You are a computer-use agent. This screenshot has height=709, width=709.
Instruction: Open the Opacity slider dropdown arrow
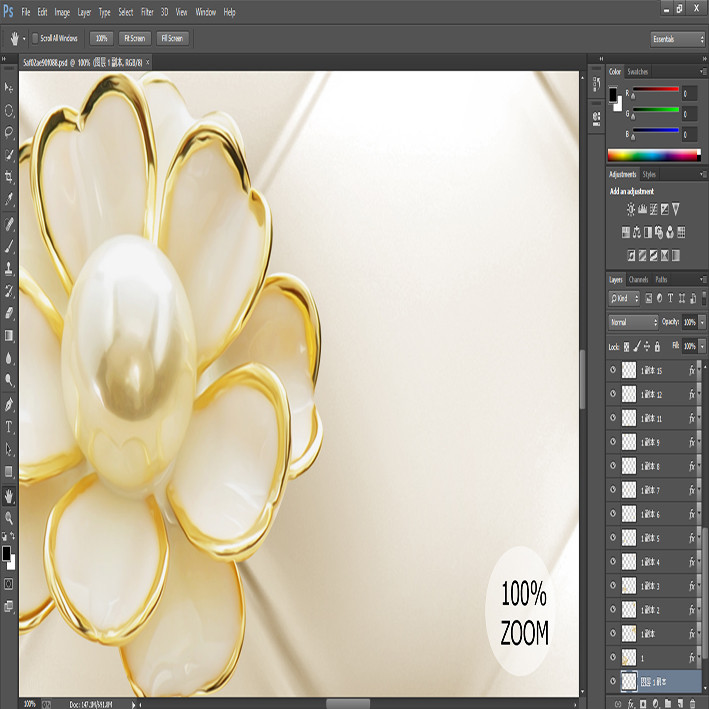tap(702, 322)
